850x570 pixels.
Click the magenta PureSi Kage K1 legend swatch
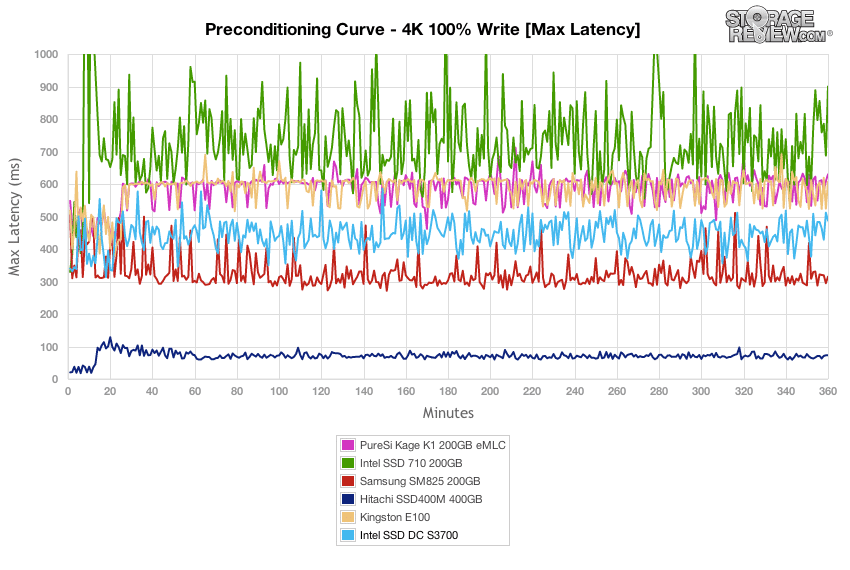347,445
